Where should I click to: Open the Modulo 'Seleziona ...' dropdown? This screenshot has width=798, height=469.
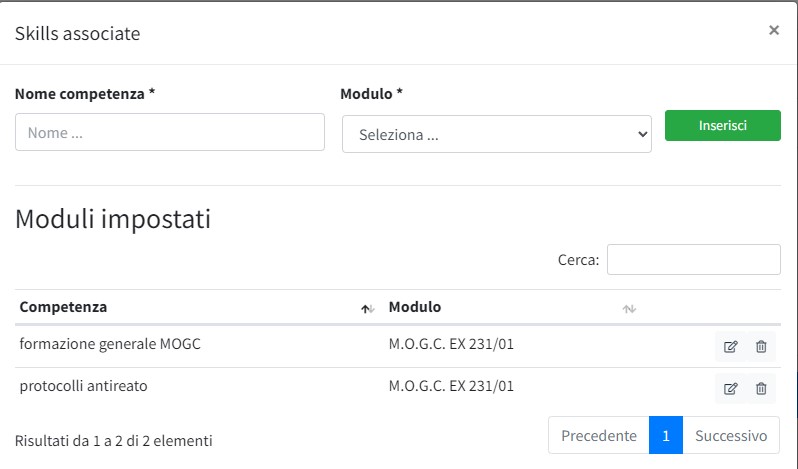point(496,135)
